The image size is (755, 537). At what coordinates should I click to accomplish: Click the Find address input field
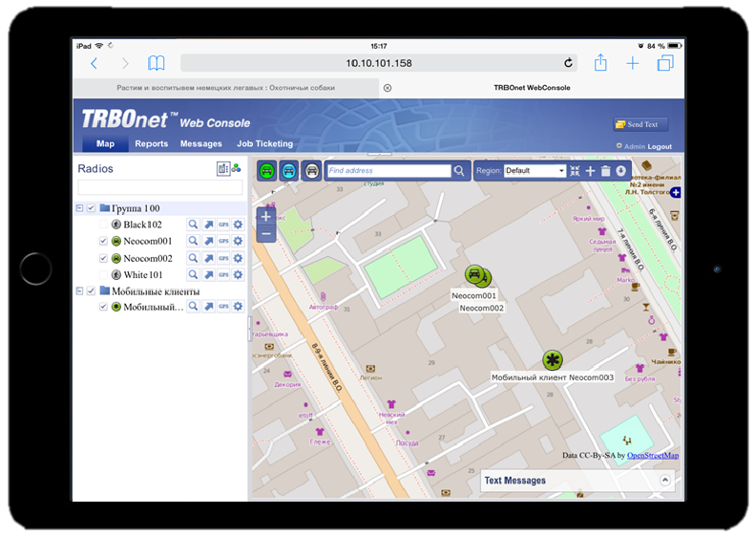click(389, 170)
